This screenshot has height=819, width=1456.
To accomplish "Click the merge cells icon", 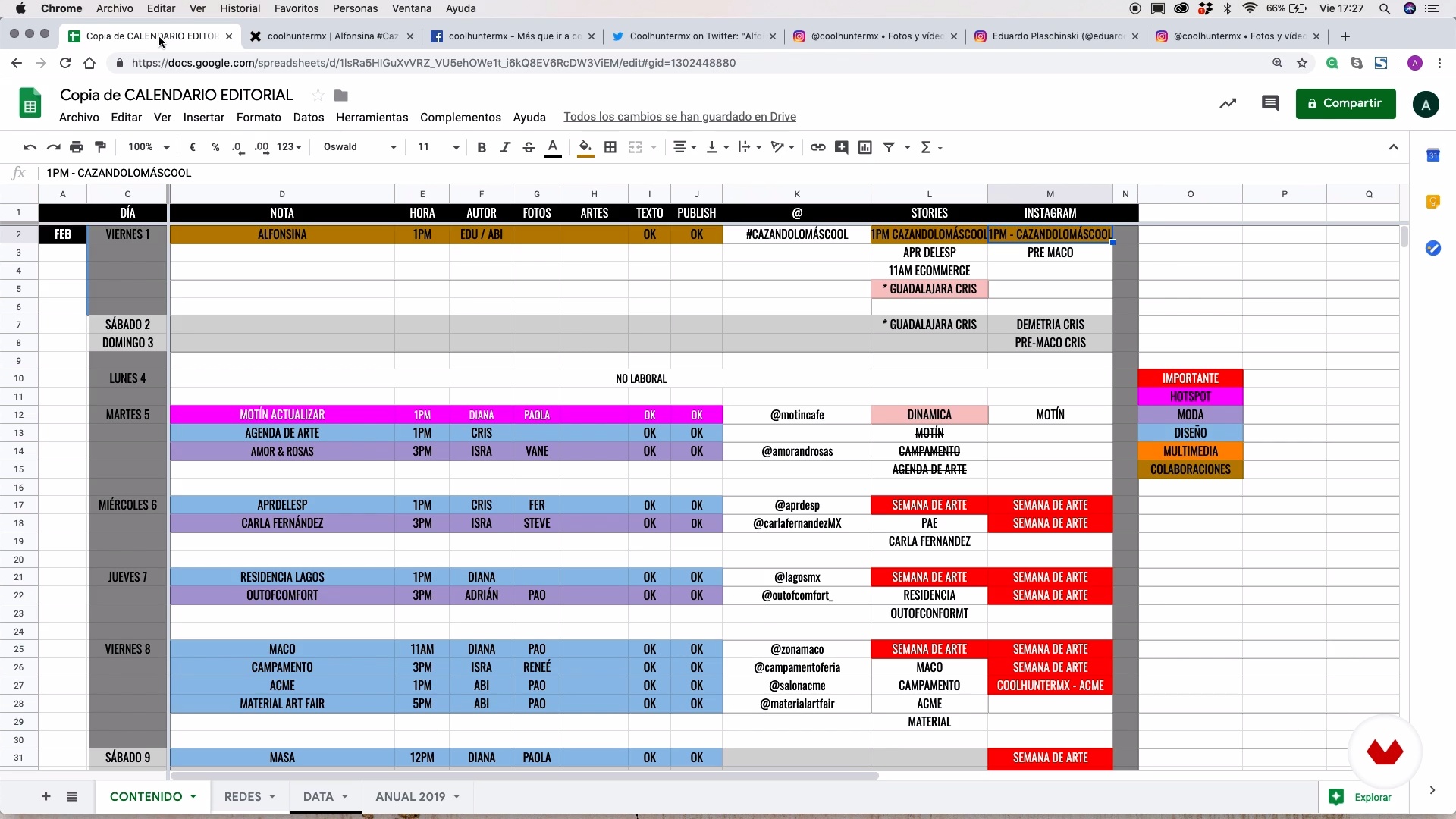I will coord(635,147).
